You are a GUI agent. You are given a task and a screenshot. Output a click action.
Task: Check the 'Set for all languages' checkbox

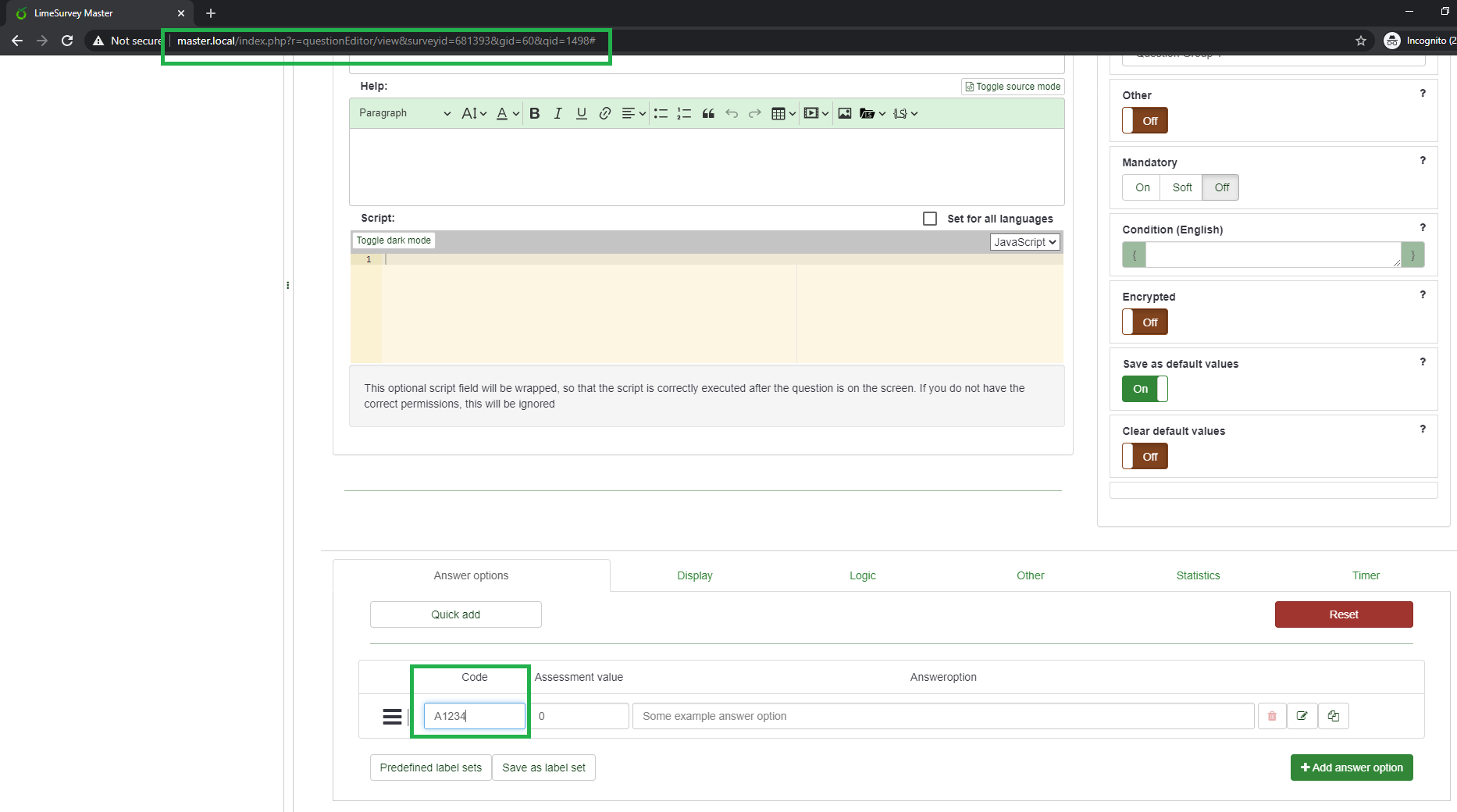pyautogui.click(x=930, y=219)
